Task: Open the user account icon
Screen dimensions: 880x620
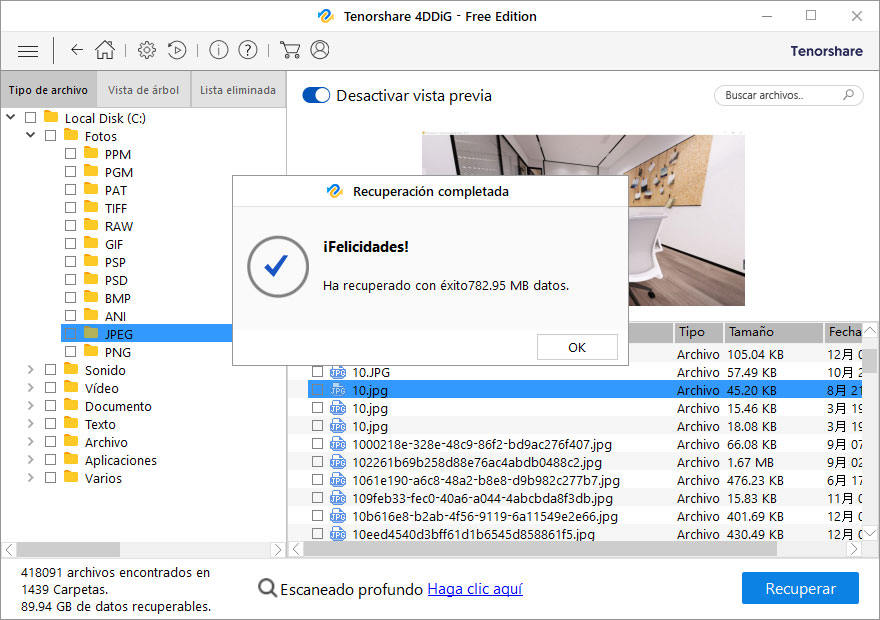Action: click(320, 50)
